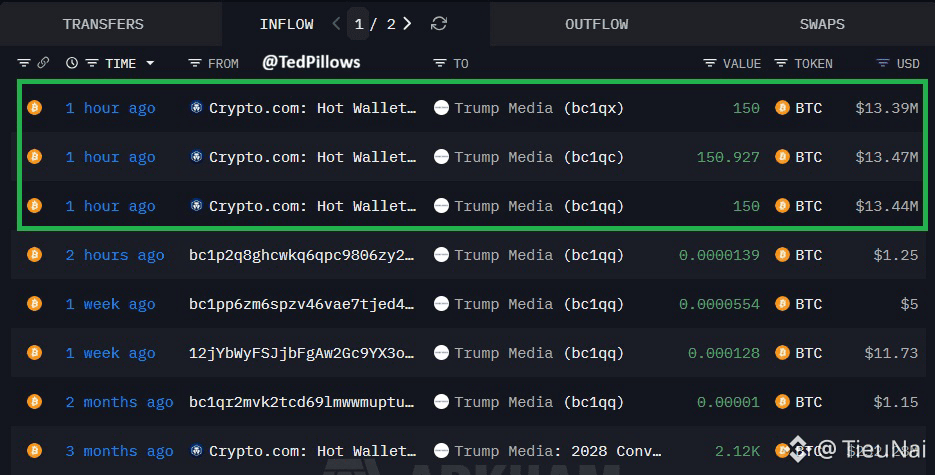
Task: Expand the TIME sort dropdown arrow
Action: [150, 63]
